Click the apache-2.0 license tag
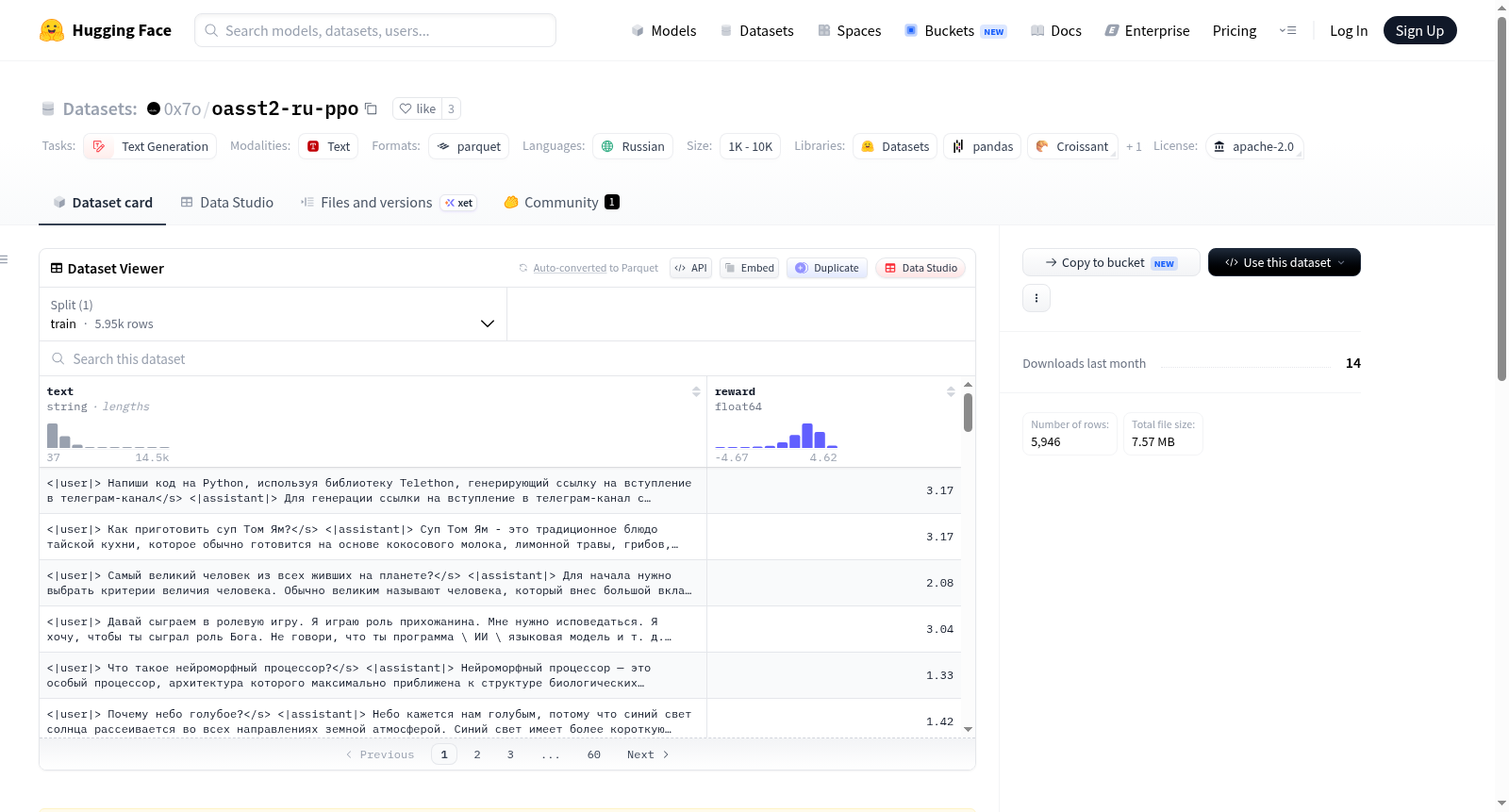Viewport: 1509px width, 812px height. pyautogui.click(x=1254, y=146)
